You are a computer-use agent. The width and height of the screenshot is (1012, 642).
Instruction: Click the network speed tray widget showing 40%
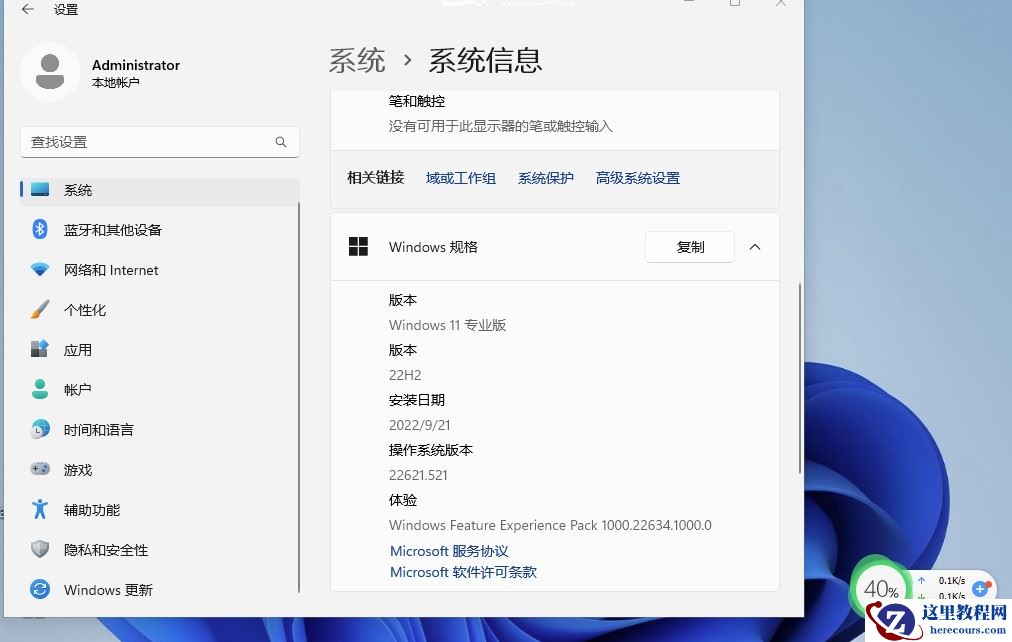pos(880,590)
